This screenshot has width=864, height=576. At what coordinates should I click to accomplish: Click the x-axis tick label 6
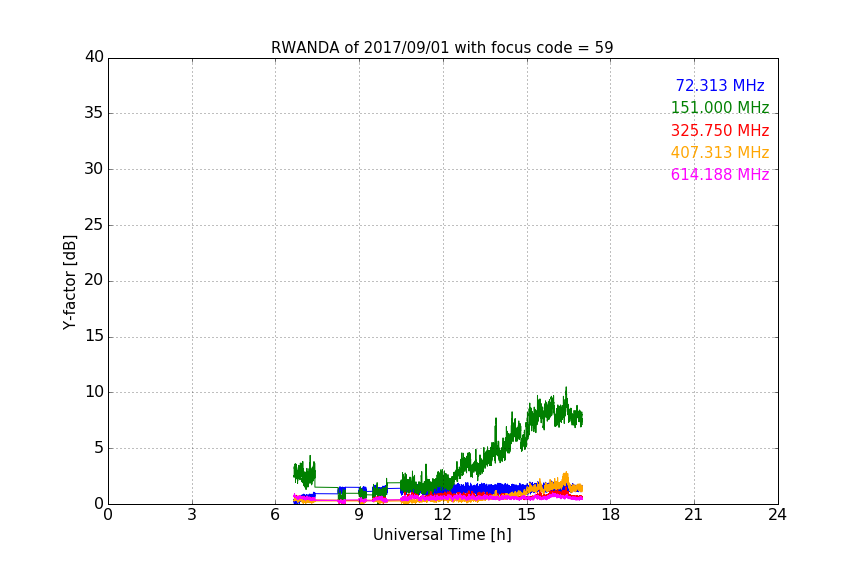click(x=276, y=515)
